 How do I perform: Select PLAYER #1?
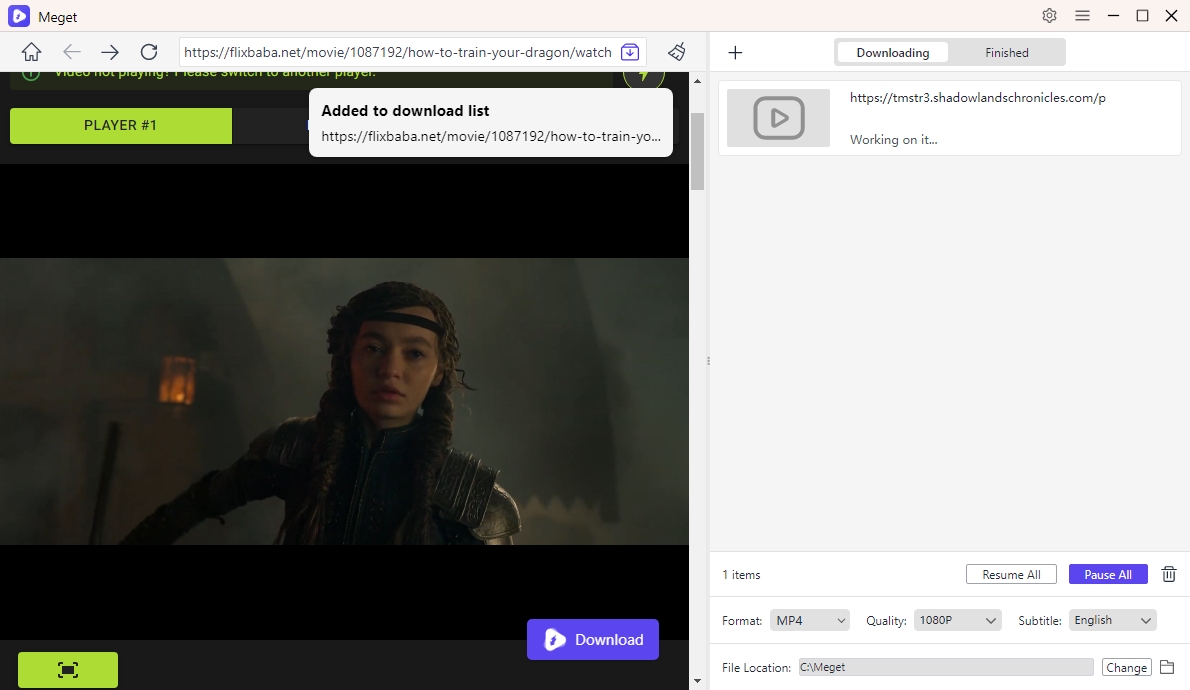121,125
